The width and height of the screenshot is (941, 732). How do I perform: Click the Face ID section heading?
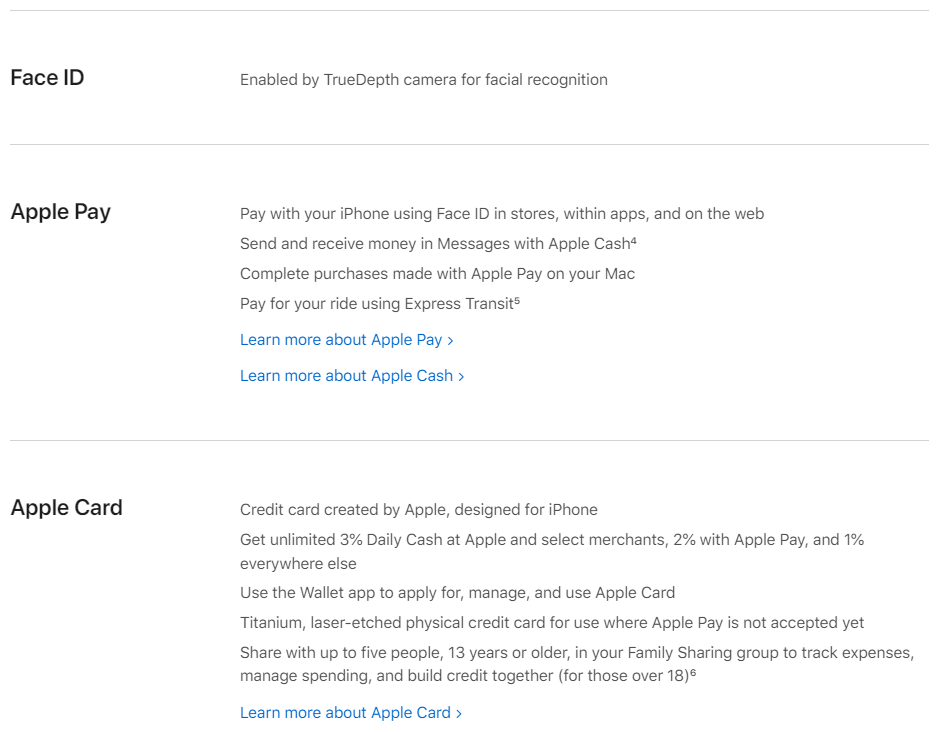pyautogui.click(x=47, y=77)
